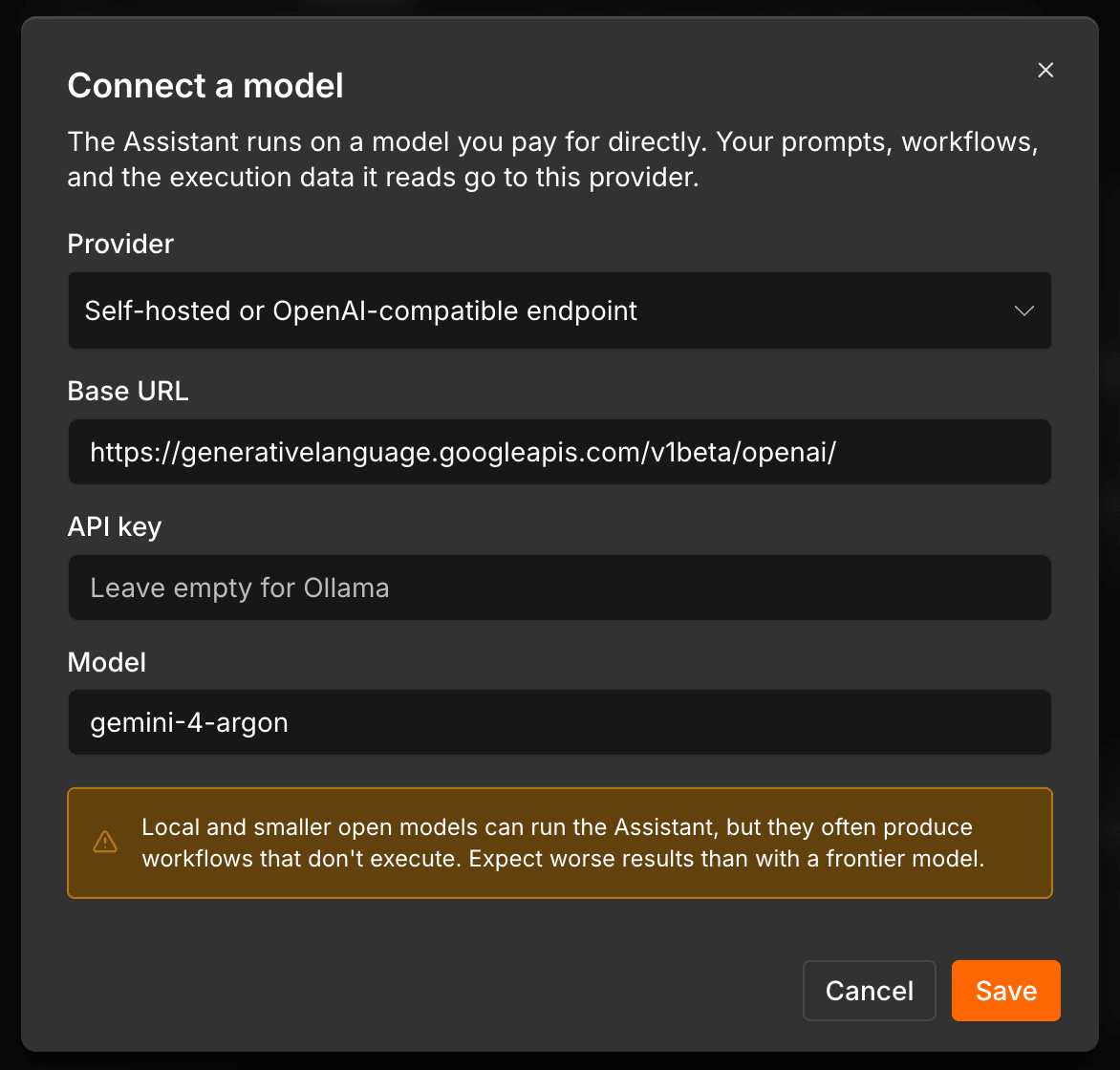The height and width of the screenshot is (1070, 1120).
Task: Click the Connect a model heading
Action: click(x=205, y=86)
